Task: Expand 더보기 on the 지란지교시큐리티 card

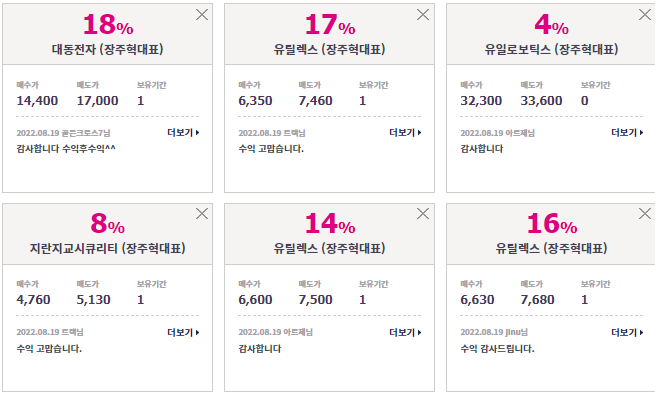Action: [x=183, y=333]
